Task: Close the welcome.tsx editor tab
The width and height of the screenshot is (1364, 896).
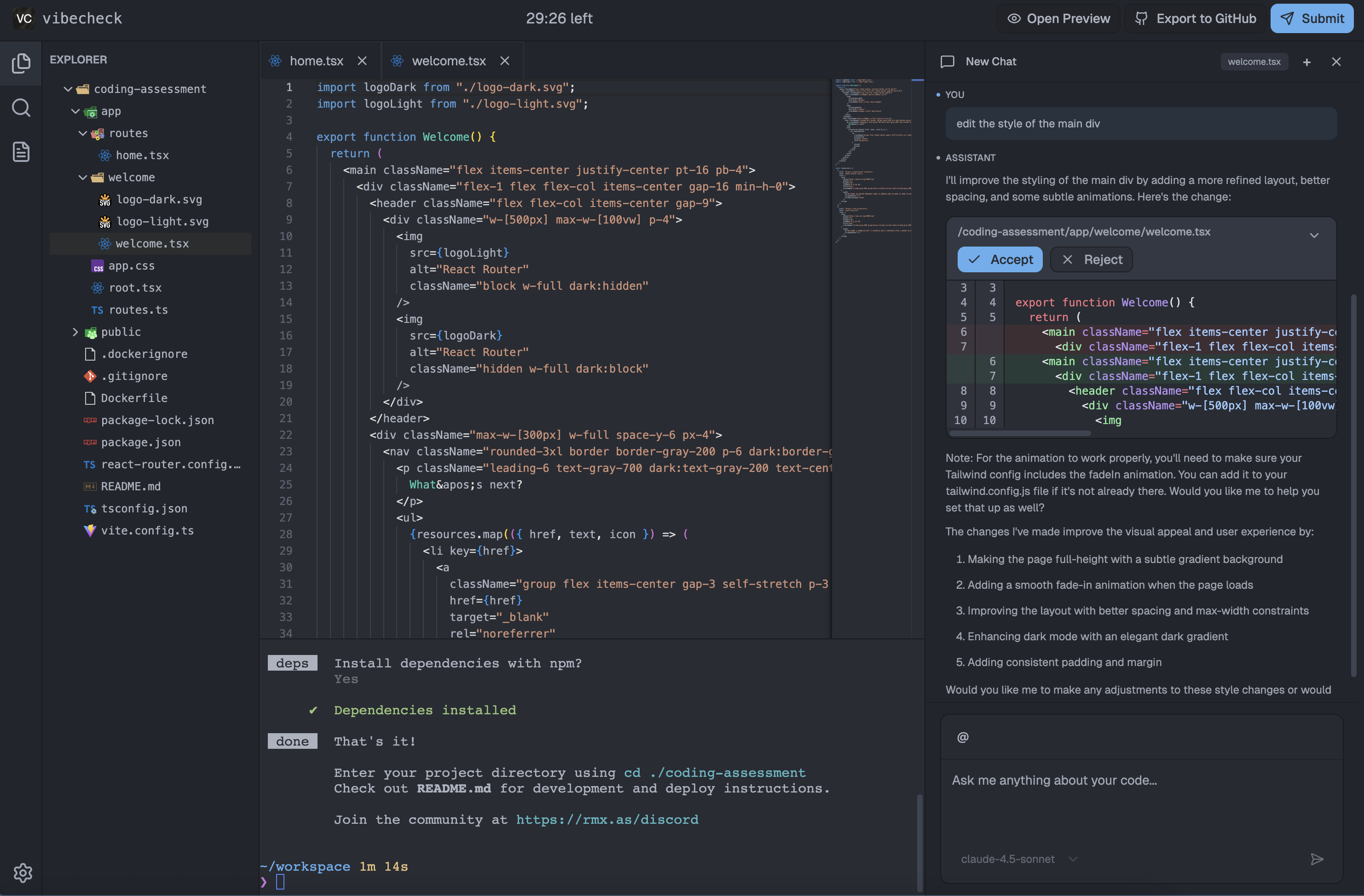Action: pos(505,60)
